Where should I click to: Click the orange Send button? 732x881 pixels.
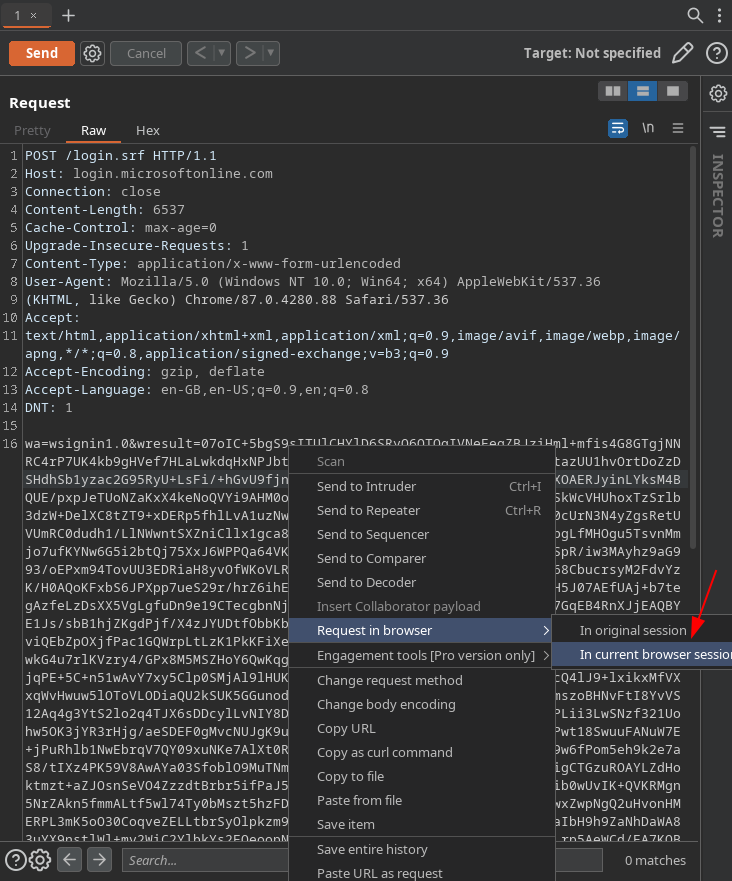point(42,53)
